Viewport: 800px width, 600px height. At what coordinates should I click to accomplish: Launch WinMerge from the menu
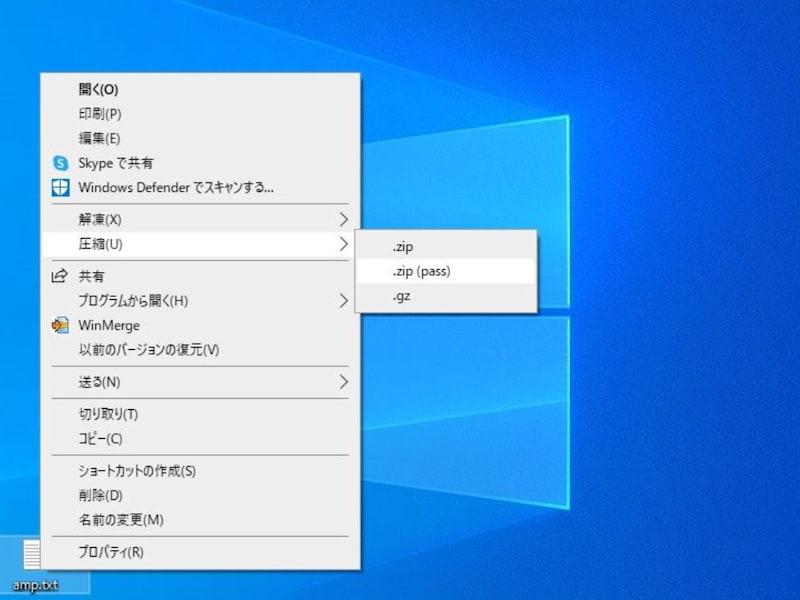point(200,326)
